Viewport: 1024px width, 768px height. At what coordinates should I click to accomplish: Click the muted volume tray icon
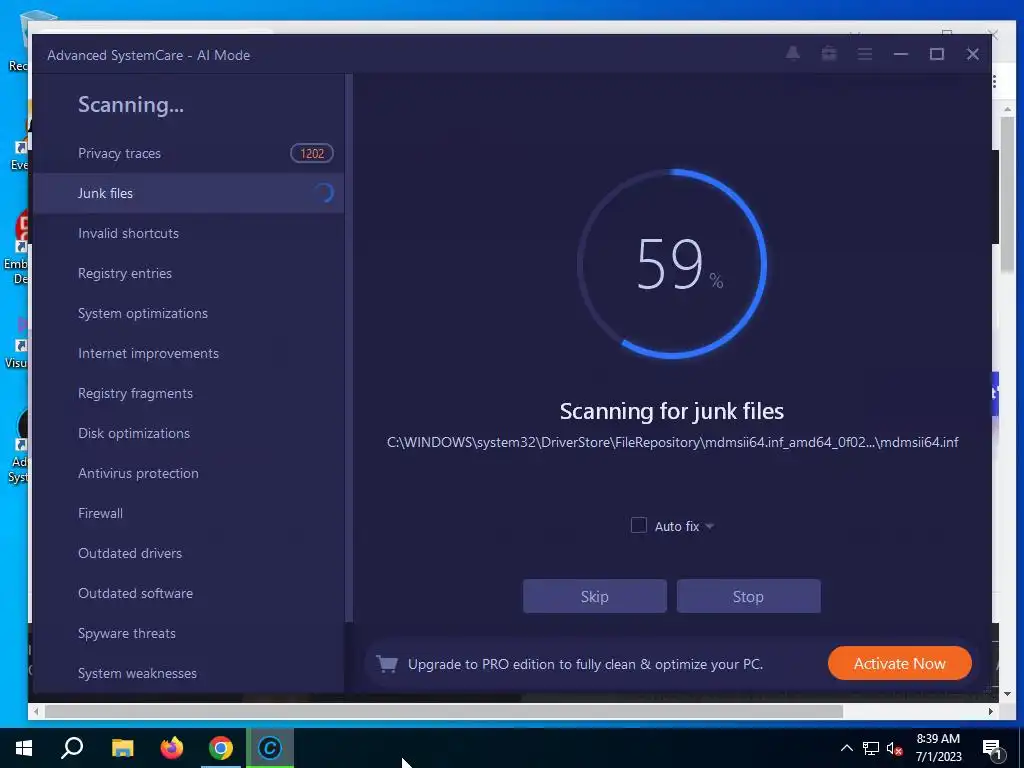(895, 748)
